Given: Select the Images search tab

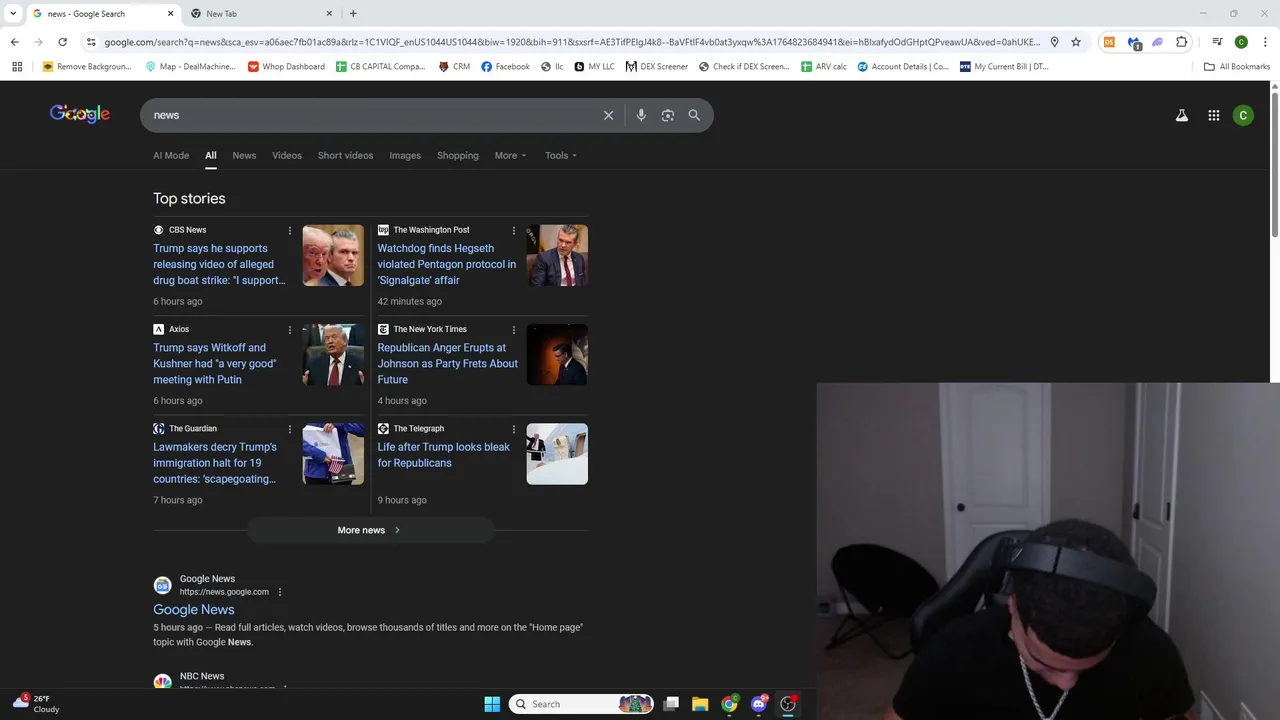Looking at the screenshot, I should [405, 155].
